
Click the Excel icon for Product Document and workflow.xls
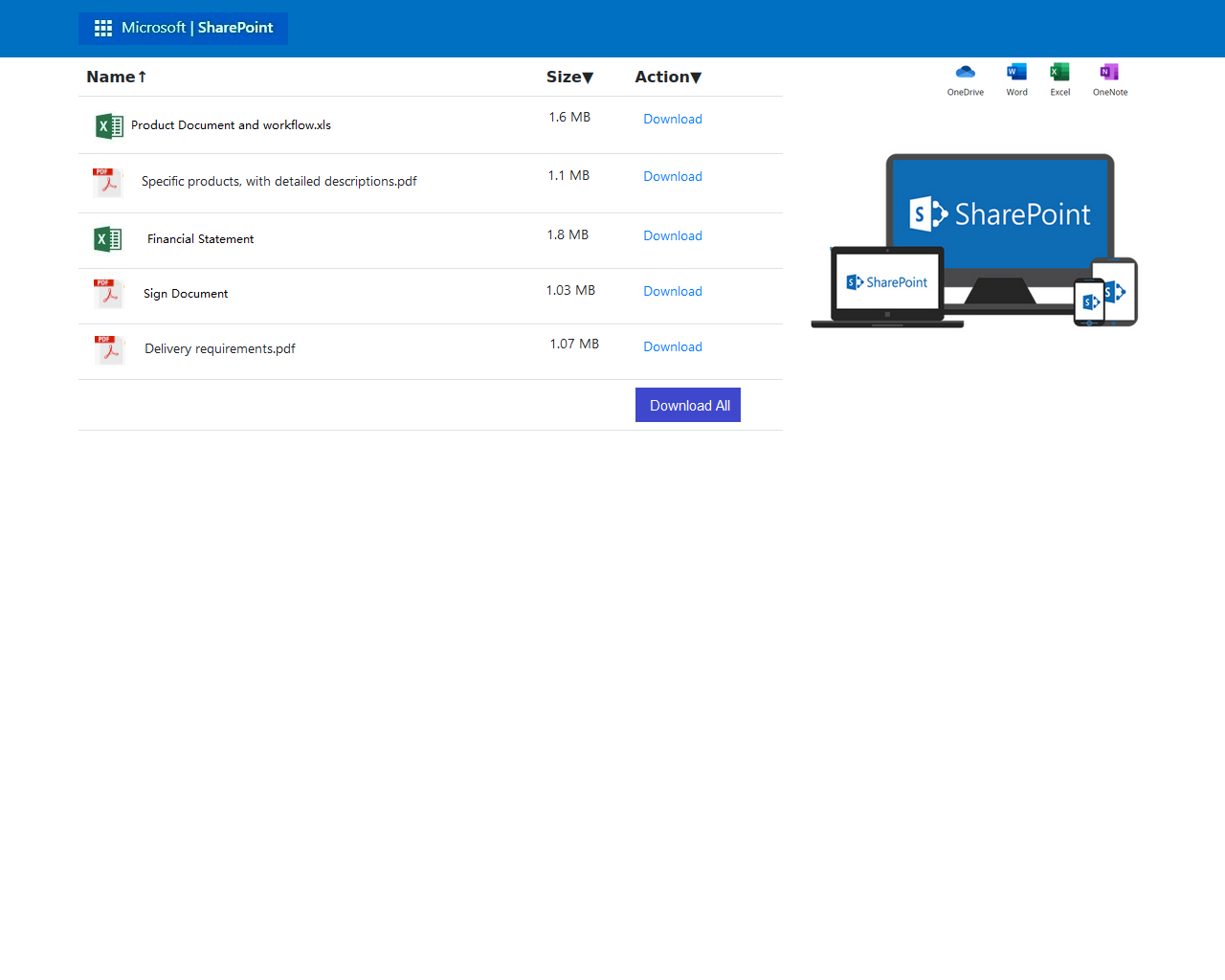pos(109,126)
